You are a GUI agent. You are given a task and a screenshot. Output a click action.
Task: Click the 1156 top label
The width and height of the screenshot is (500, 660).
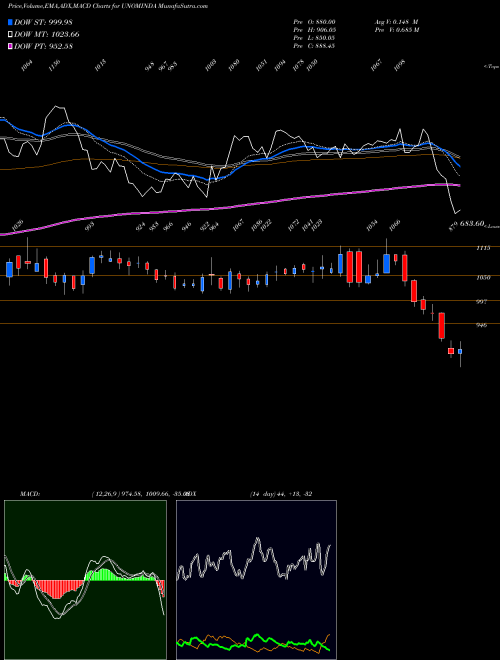click(55, 66)
